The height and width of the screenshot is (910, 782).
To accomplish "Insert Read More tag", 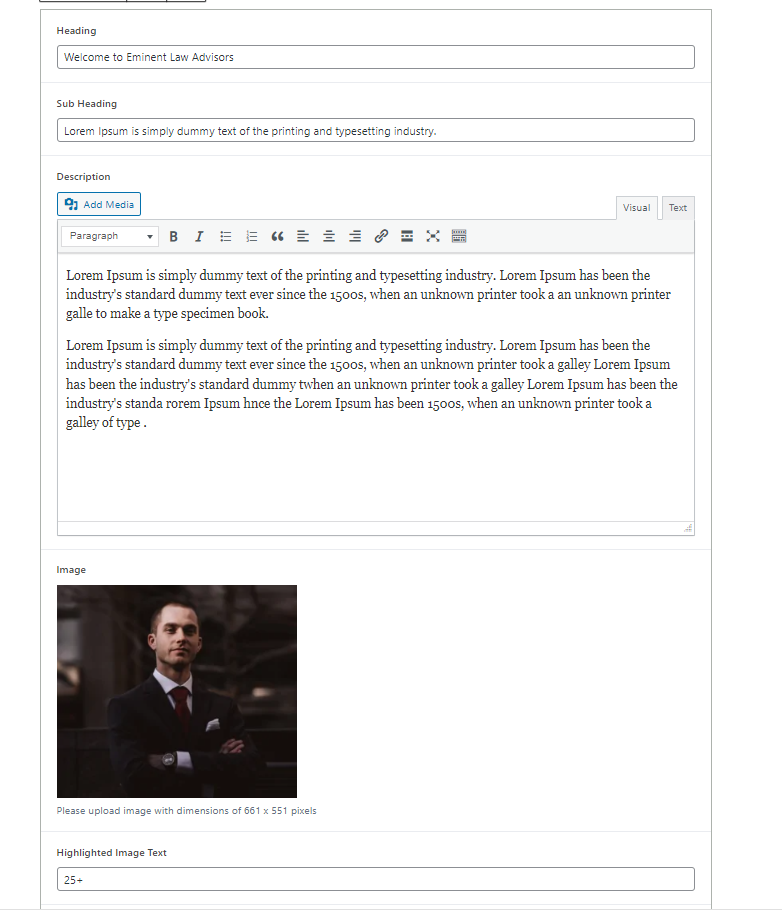I will [407, 236].
